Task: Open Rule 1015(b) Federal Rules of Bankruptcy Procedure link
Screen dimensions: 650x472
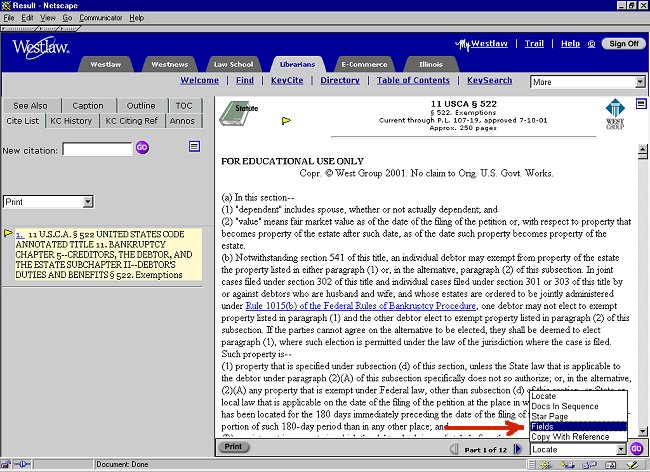Action: [361, 306]
